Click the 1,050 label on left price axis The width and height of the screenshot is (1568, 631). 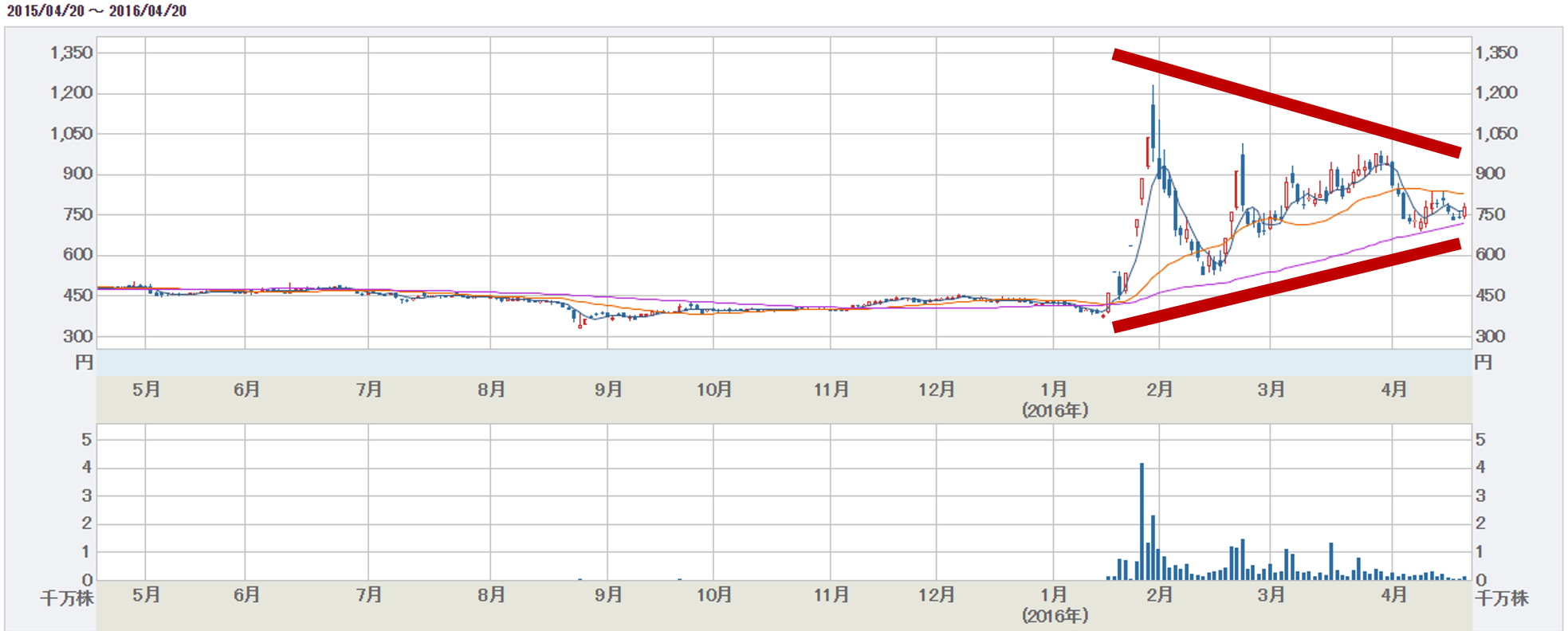(x=71, y=133)
